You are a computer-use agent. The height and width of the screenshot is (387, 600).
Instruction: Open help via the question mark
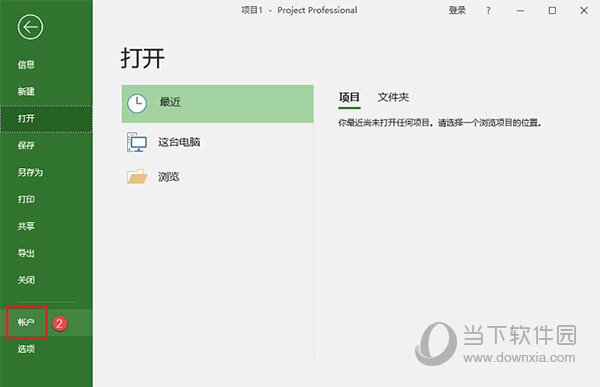[488, 11]
